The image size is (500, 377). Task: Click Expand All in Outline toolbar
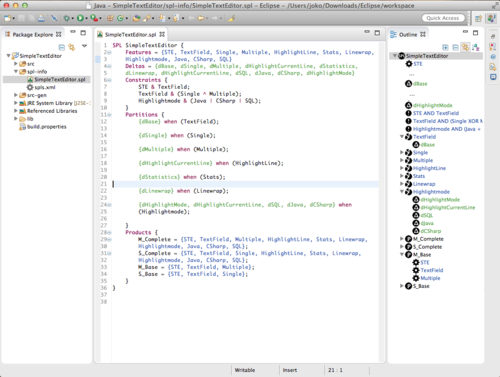coord(445,47)
